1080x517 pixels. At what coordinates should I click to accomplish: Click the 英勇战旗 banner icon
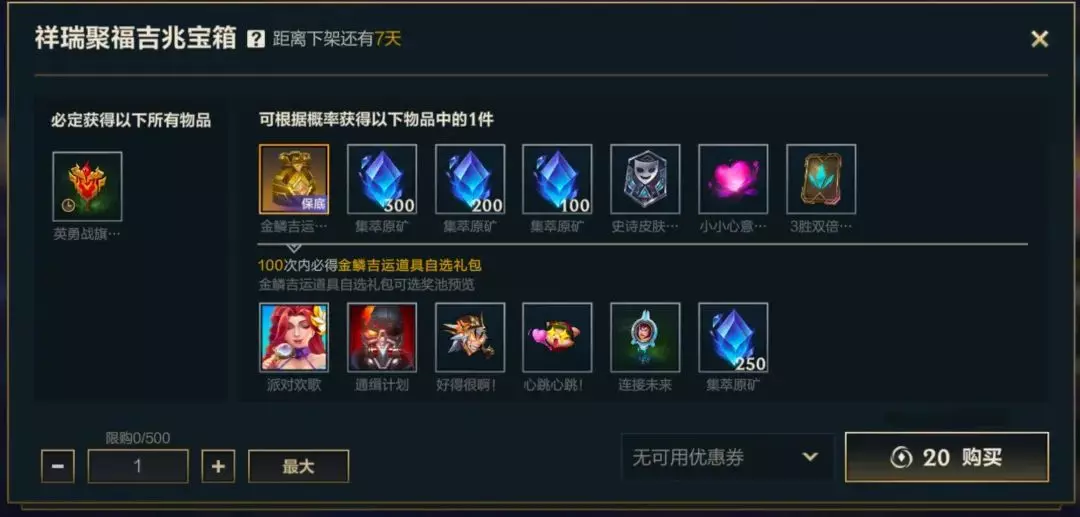pyautogui.click(x=87, y=187)
